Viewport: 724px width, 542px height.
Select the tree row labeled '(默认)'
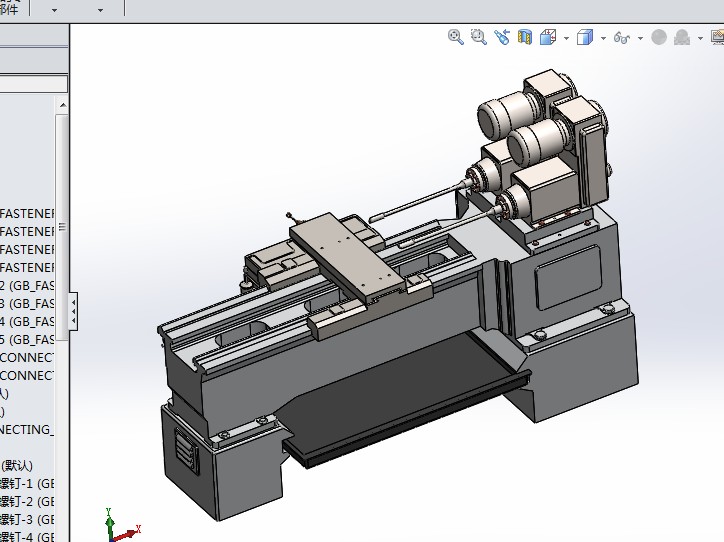coord(17,465)
